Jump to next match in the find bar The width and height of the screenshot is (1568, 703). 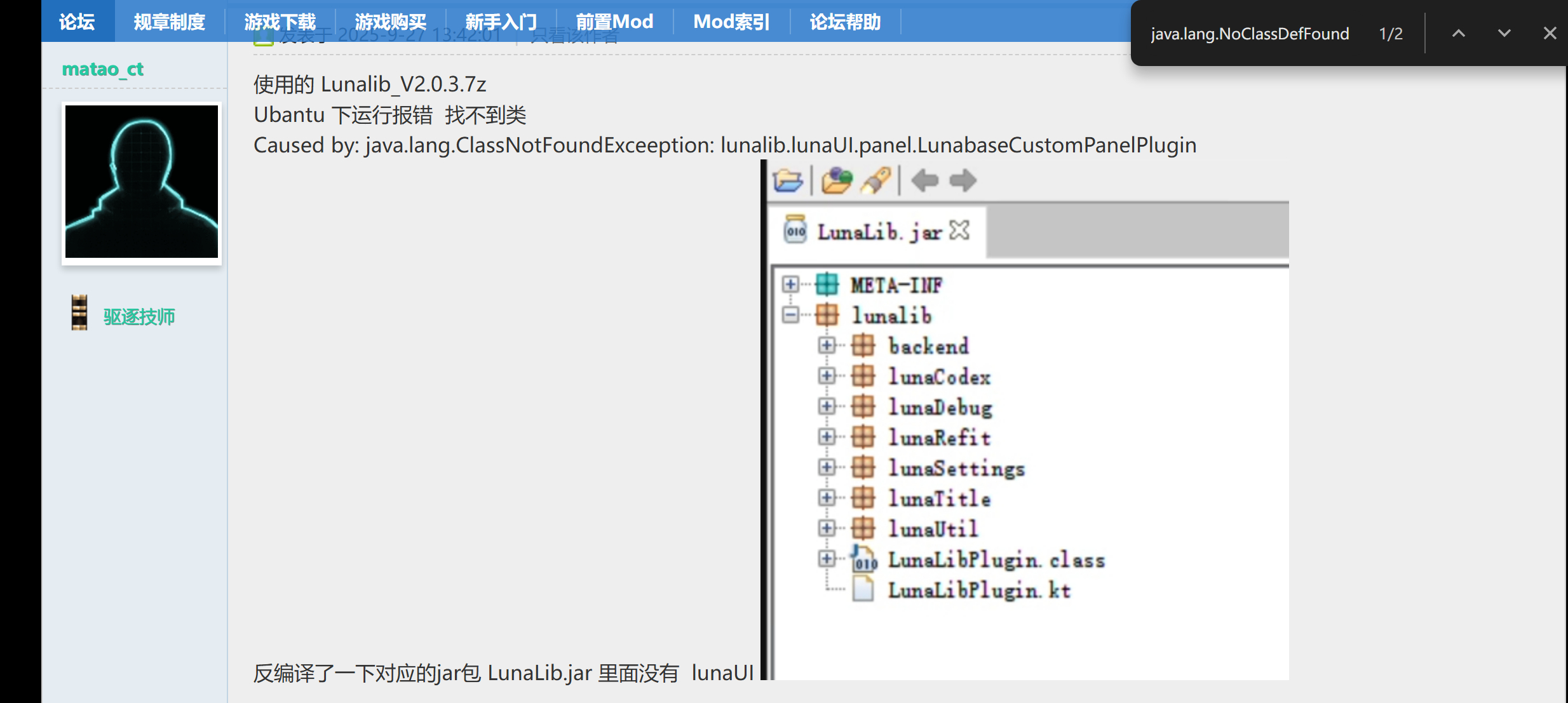pyautogui.click(x=1503, y=33)
